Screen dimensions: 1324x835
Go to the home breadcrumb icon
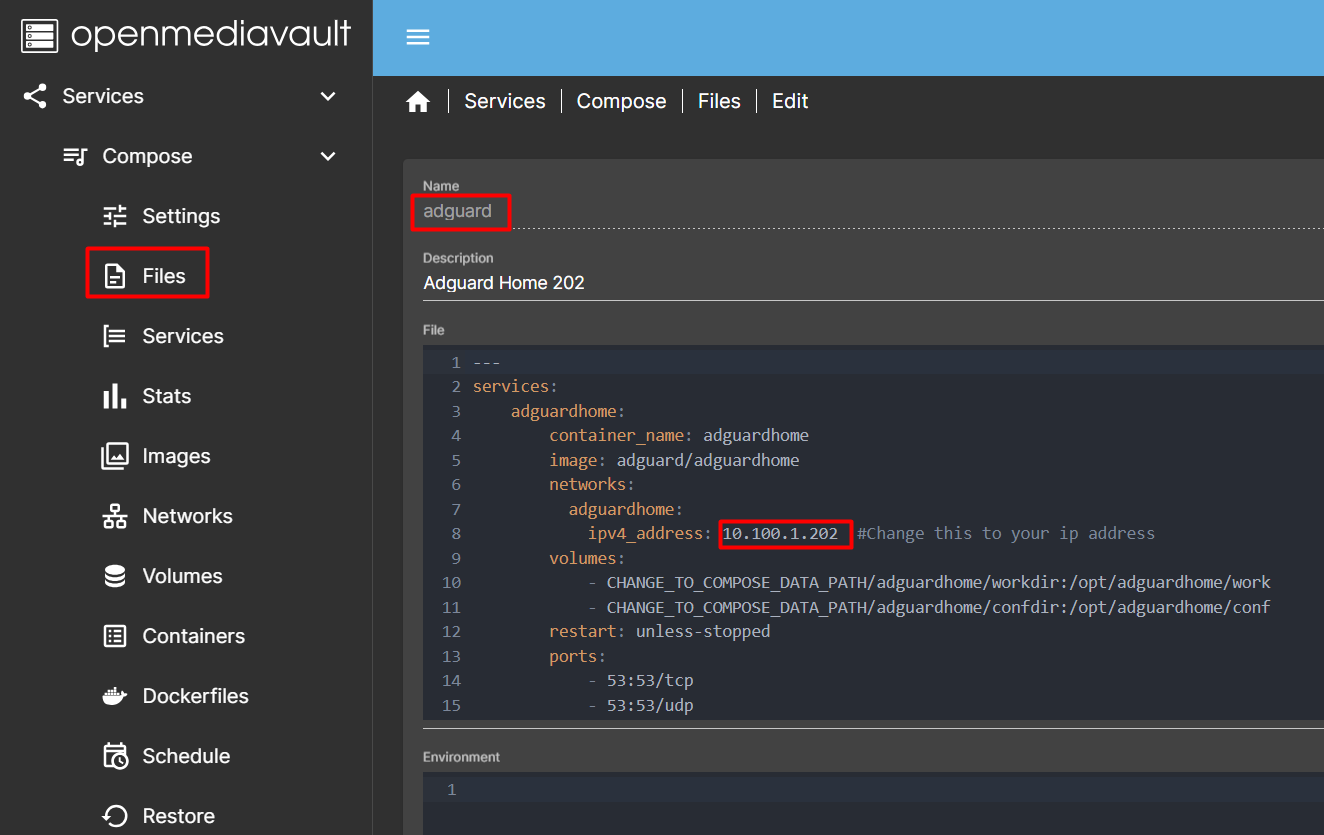click(x=418, y=101)
